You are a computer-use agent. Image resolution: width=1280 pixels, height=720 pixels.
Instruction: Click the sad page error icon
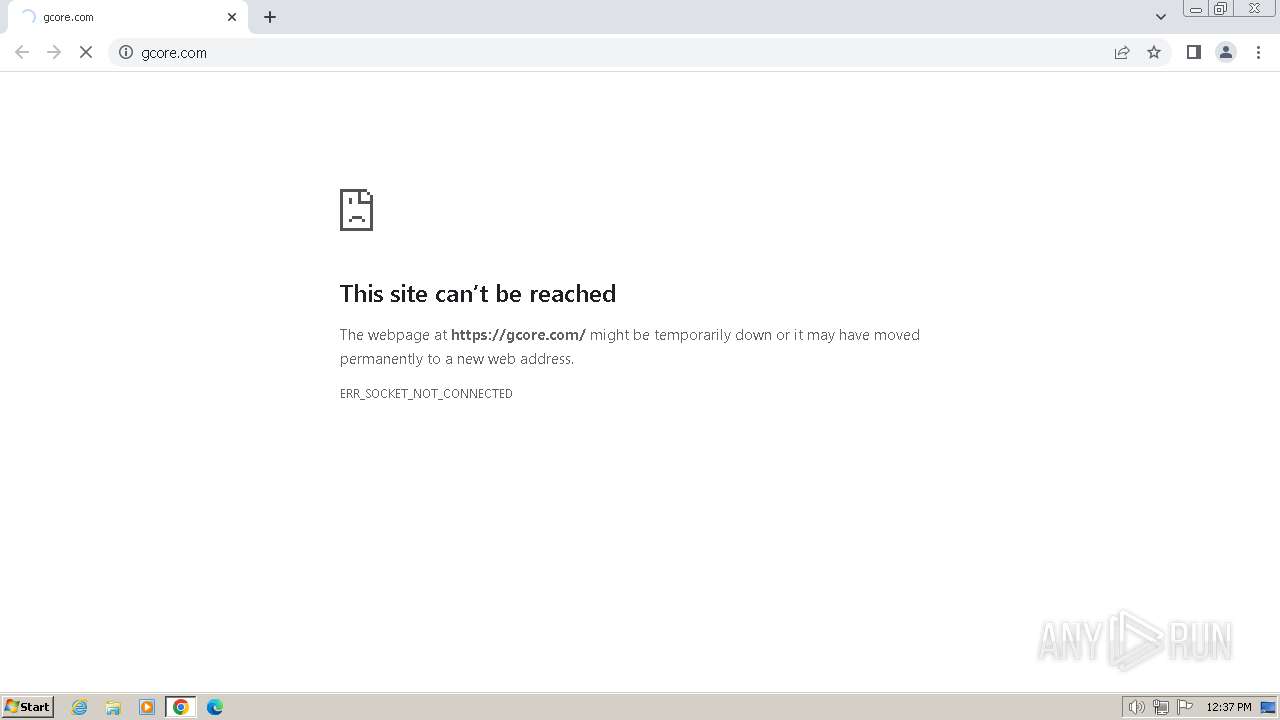click(356, 210)
